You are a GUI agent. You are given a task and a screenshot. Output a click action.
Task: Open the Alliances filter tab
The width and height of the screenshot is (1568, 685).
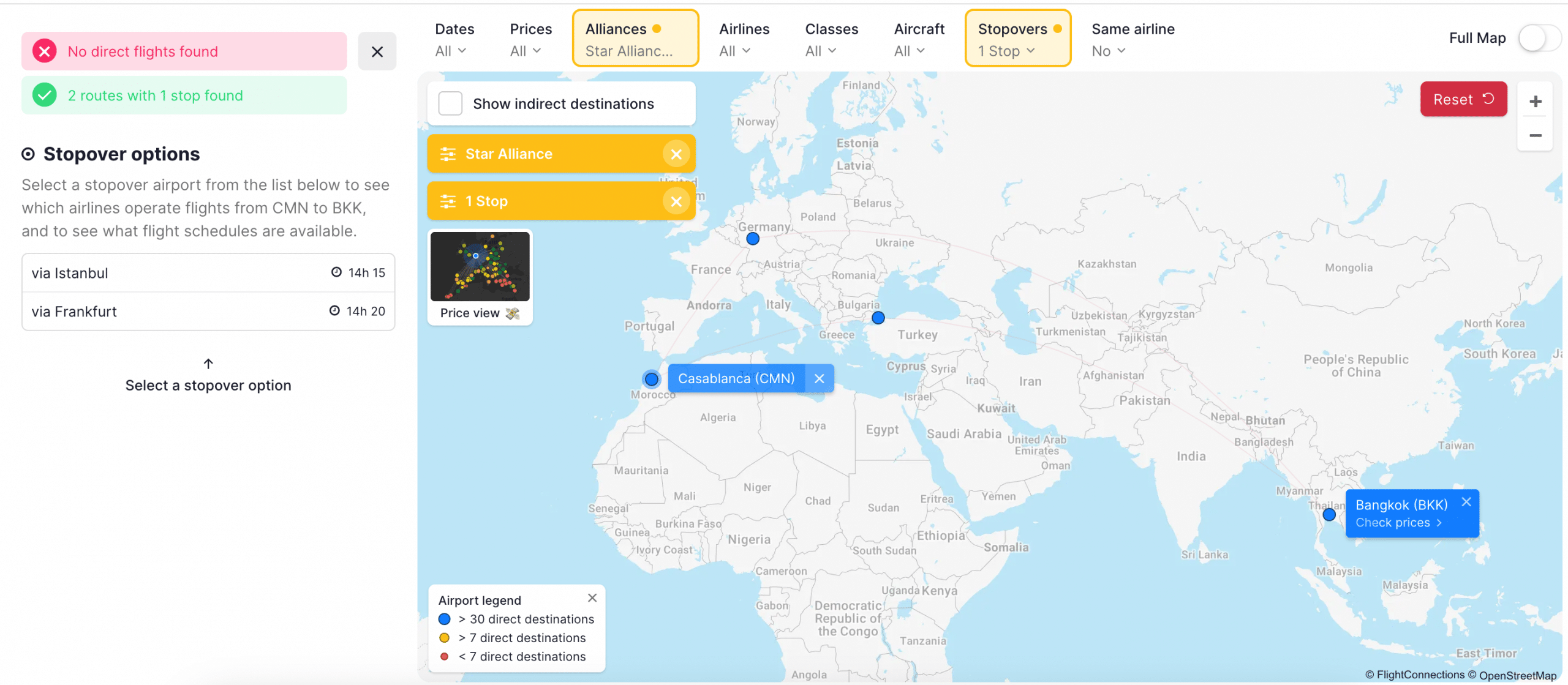[635, 40]
